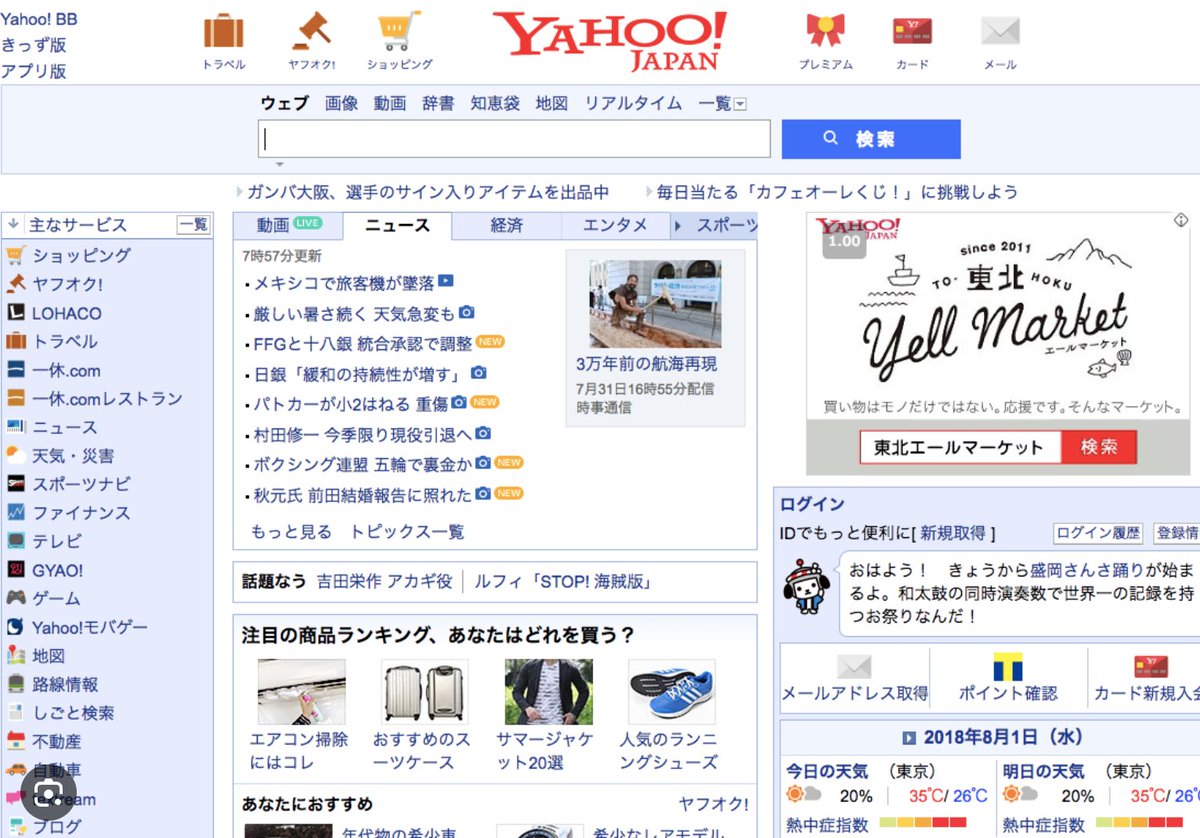Click the arrow icon before 2018年8月1日 date
The height and width of the screenshot is (838, 1200).
coord(909,738)
